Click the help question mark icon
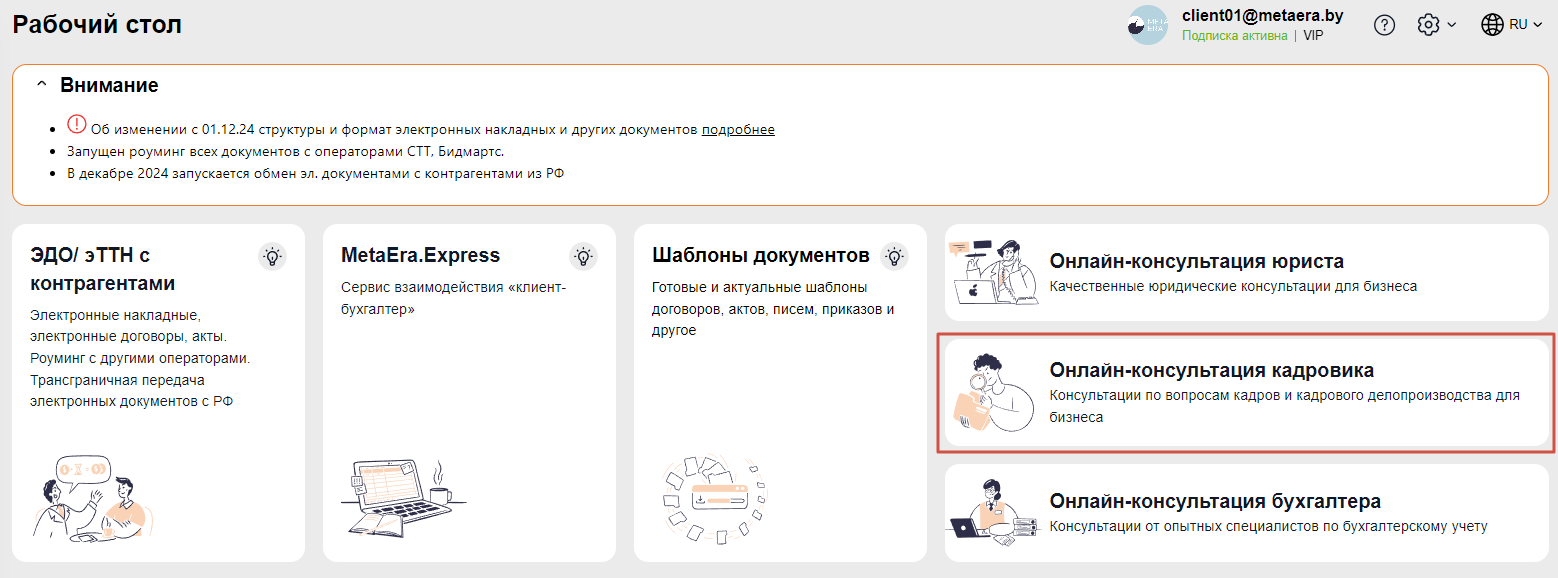 coord(1384,25)
